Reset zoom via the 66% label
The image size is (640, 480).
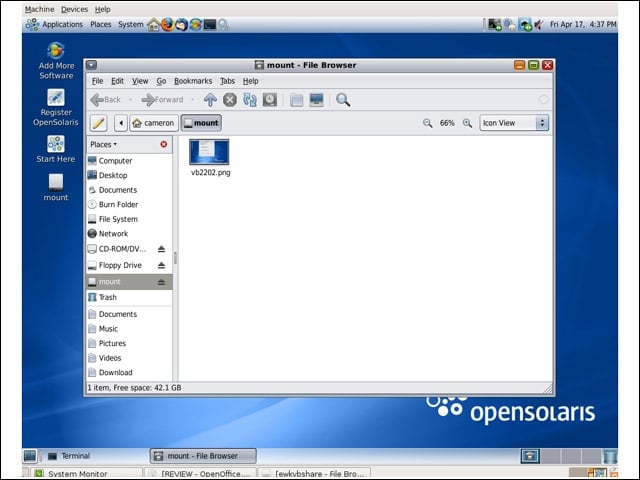(447, 123)
